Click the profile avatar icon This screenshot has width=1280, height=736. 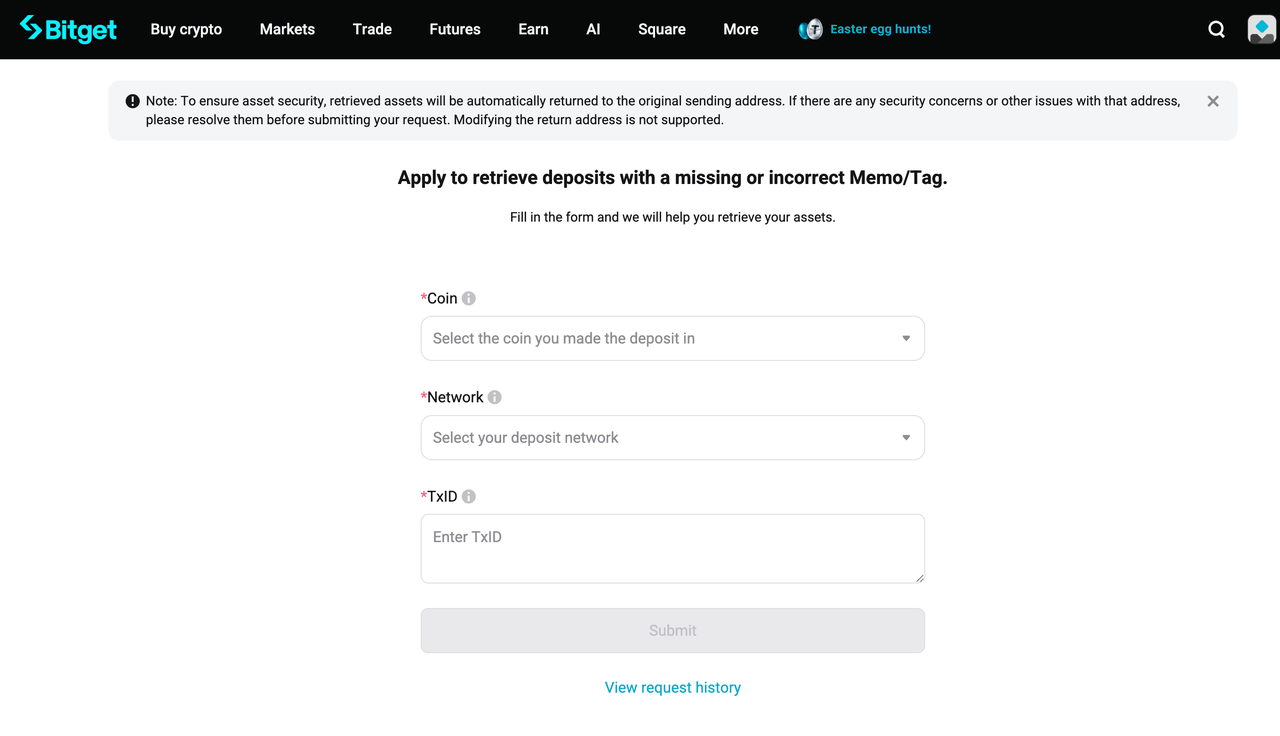point(1261,29)
